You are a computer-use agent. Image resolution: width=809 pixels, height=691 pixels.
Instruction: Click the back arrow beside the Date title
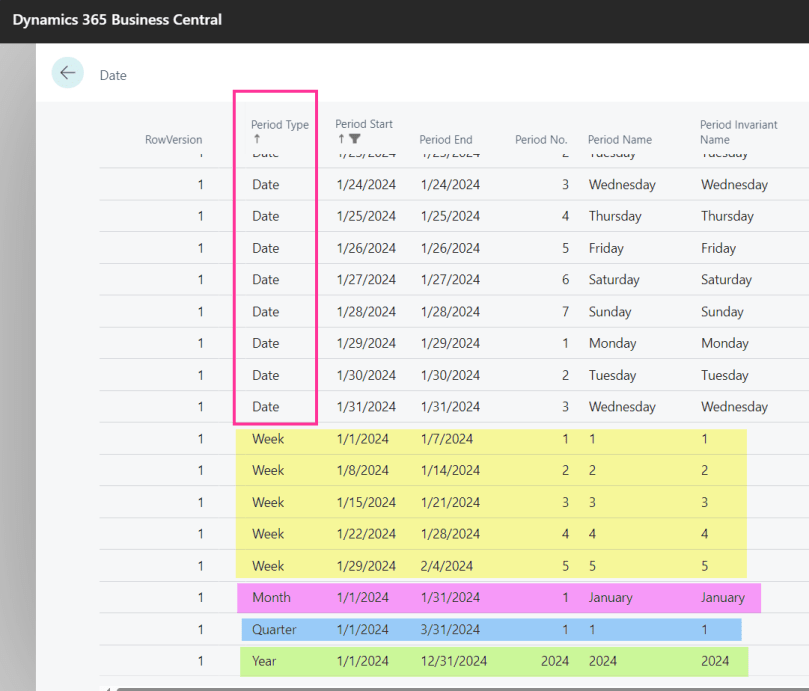[x=67, y=73]
